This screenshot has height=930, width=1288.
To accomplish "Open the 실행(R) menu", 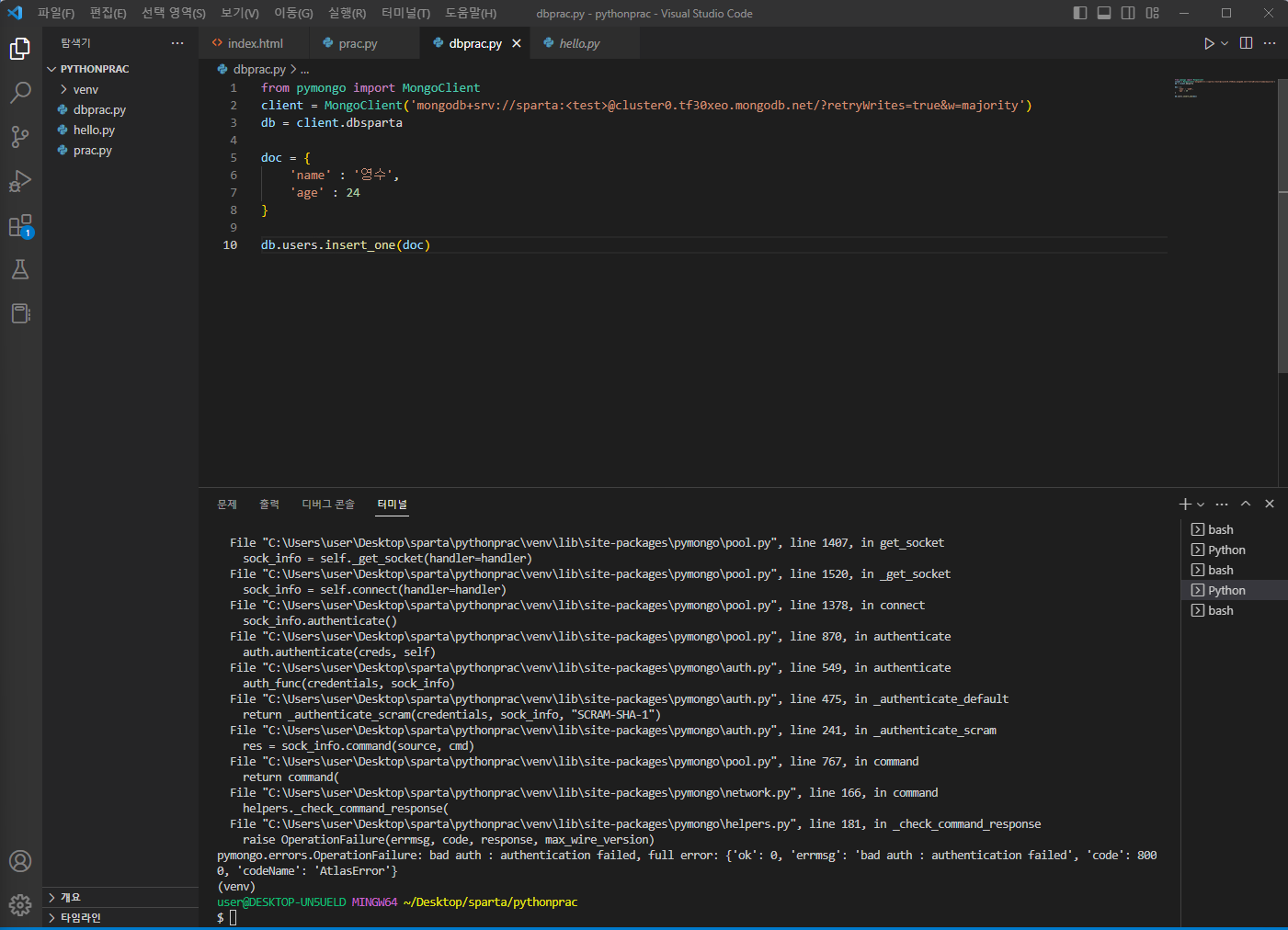I will [347, 13].
